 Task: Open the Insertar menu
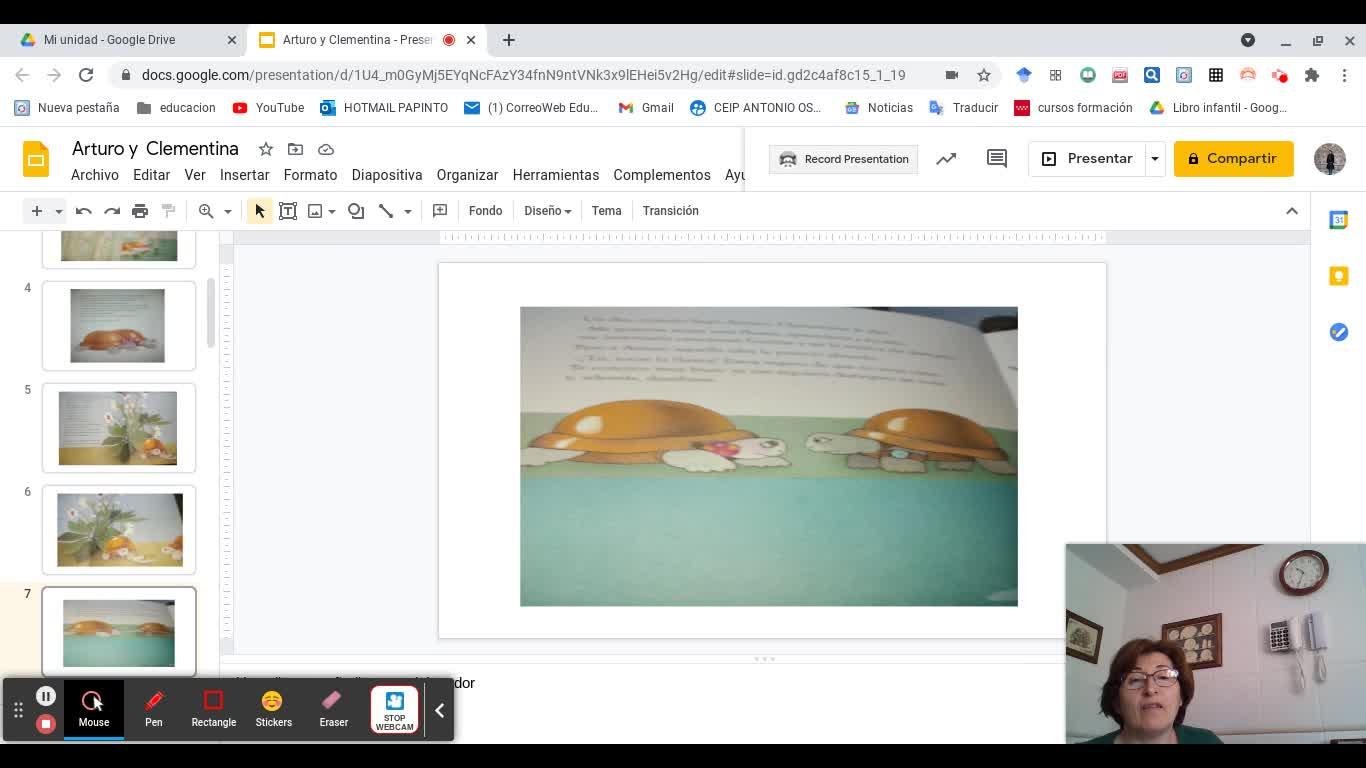[x=244, y=175]
